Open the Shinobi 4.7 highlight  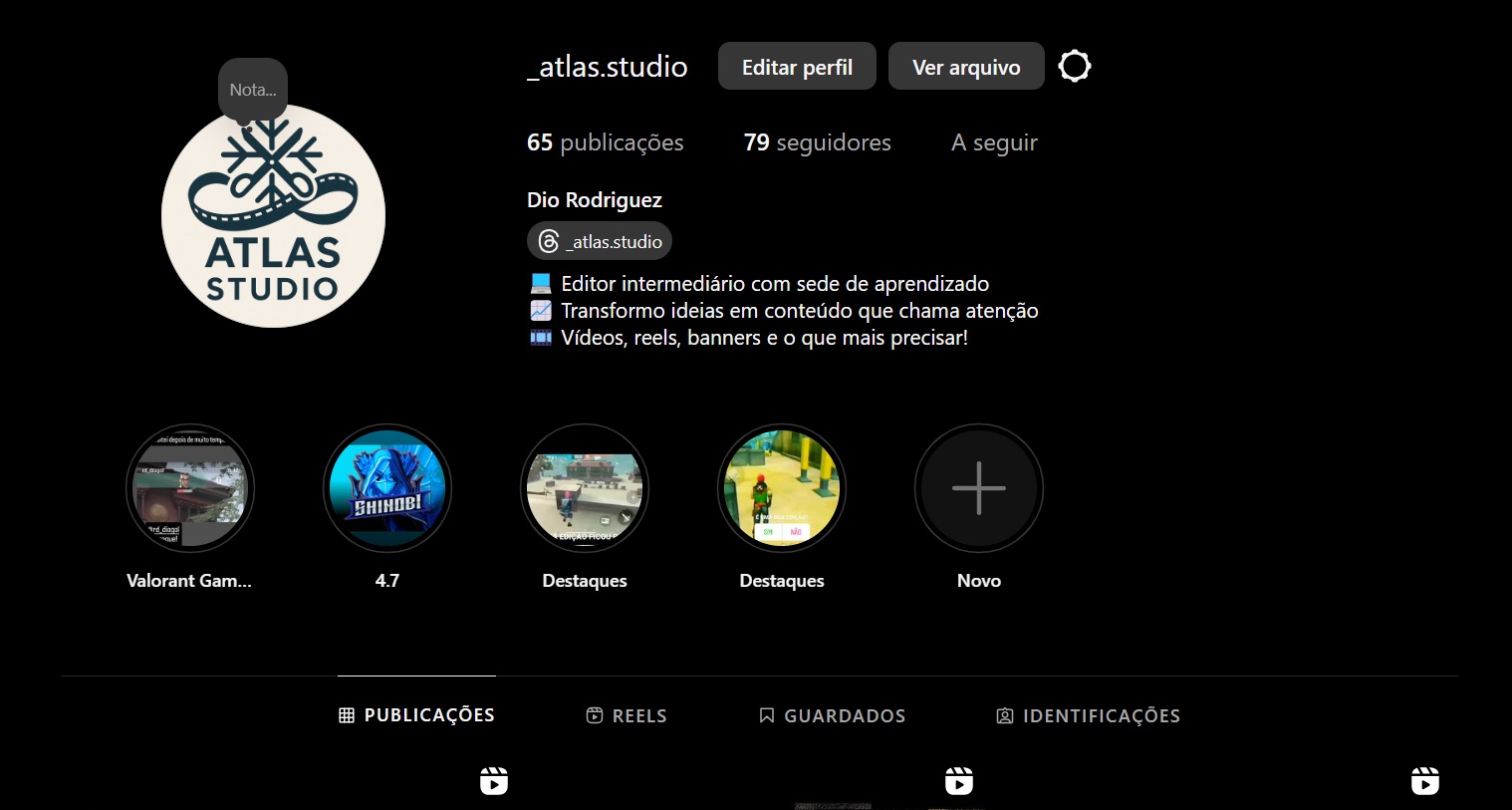(x=387, y=488)
